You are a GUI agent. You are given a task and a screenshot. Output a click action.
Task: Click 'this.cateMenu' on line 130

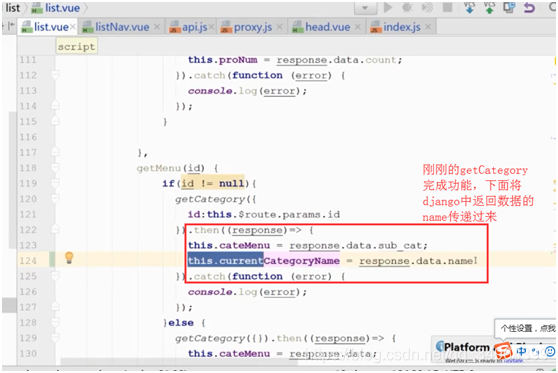229,354
